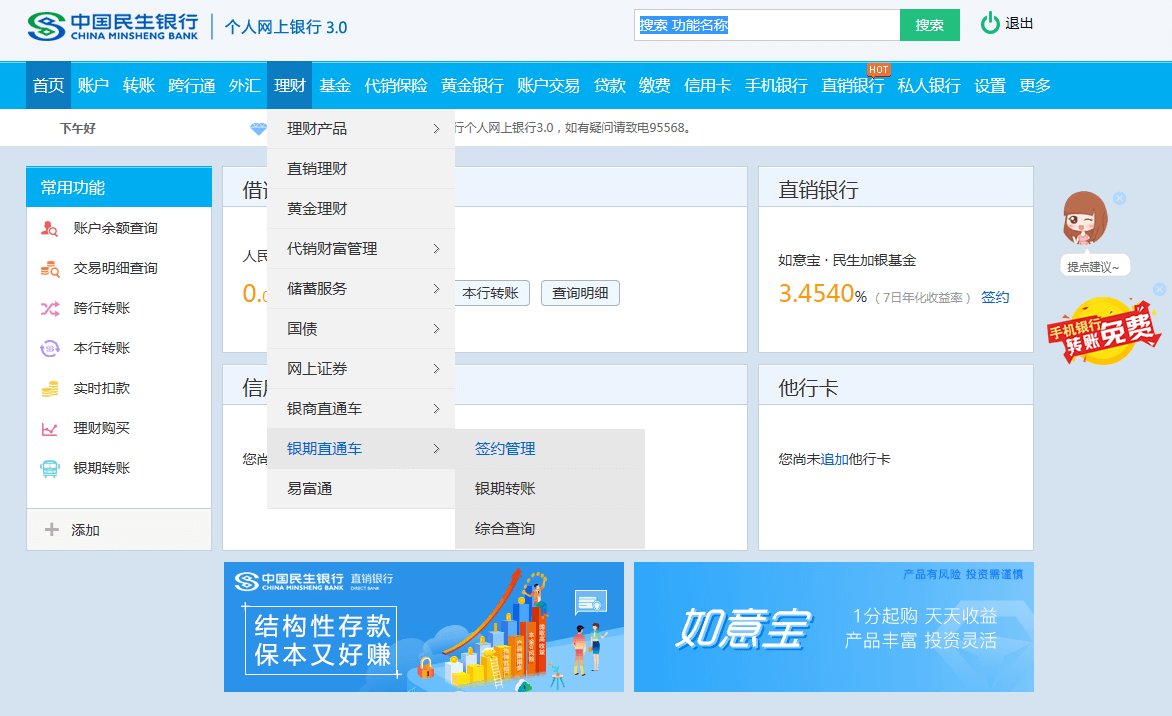Click the 搜索 功能名称 search field
The image size is (1172, 716).
767,25
